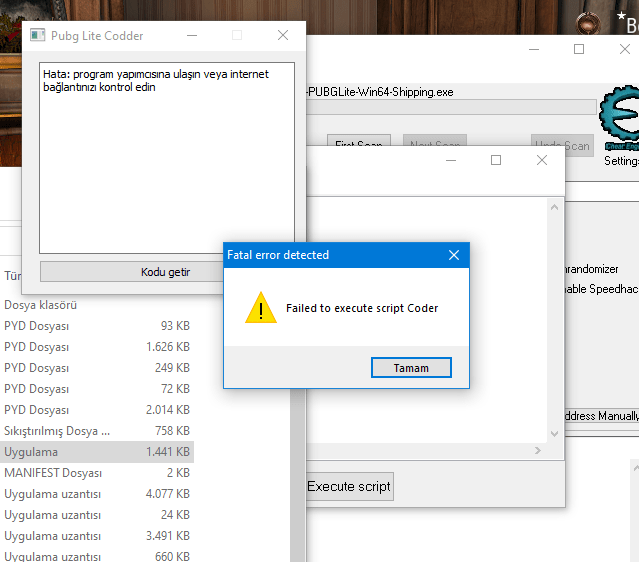Click the Enable Speedhack option text
Viewport: 639px width, 562px height.
(602, 289)
